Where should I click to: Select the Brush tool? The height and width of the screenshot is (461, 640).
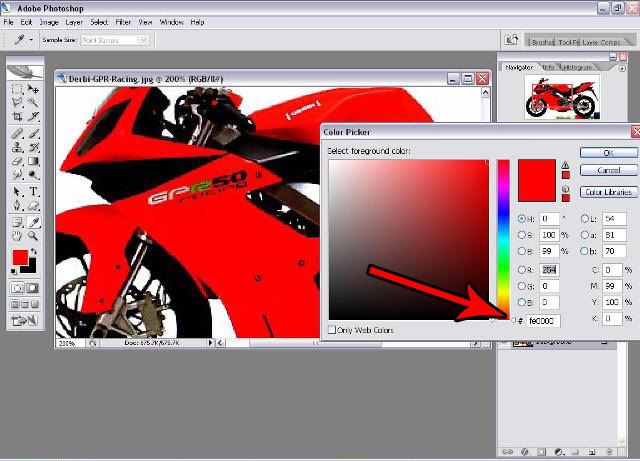tap(33, 134)
